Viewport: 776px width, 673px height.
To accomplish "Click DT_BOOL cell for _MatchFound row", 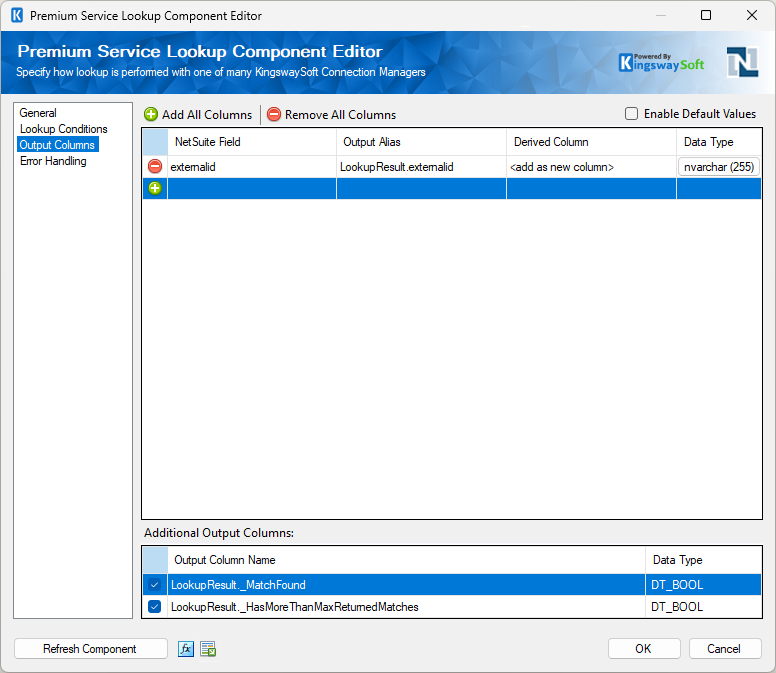I will tap(703, 585).
